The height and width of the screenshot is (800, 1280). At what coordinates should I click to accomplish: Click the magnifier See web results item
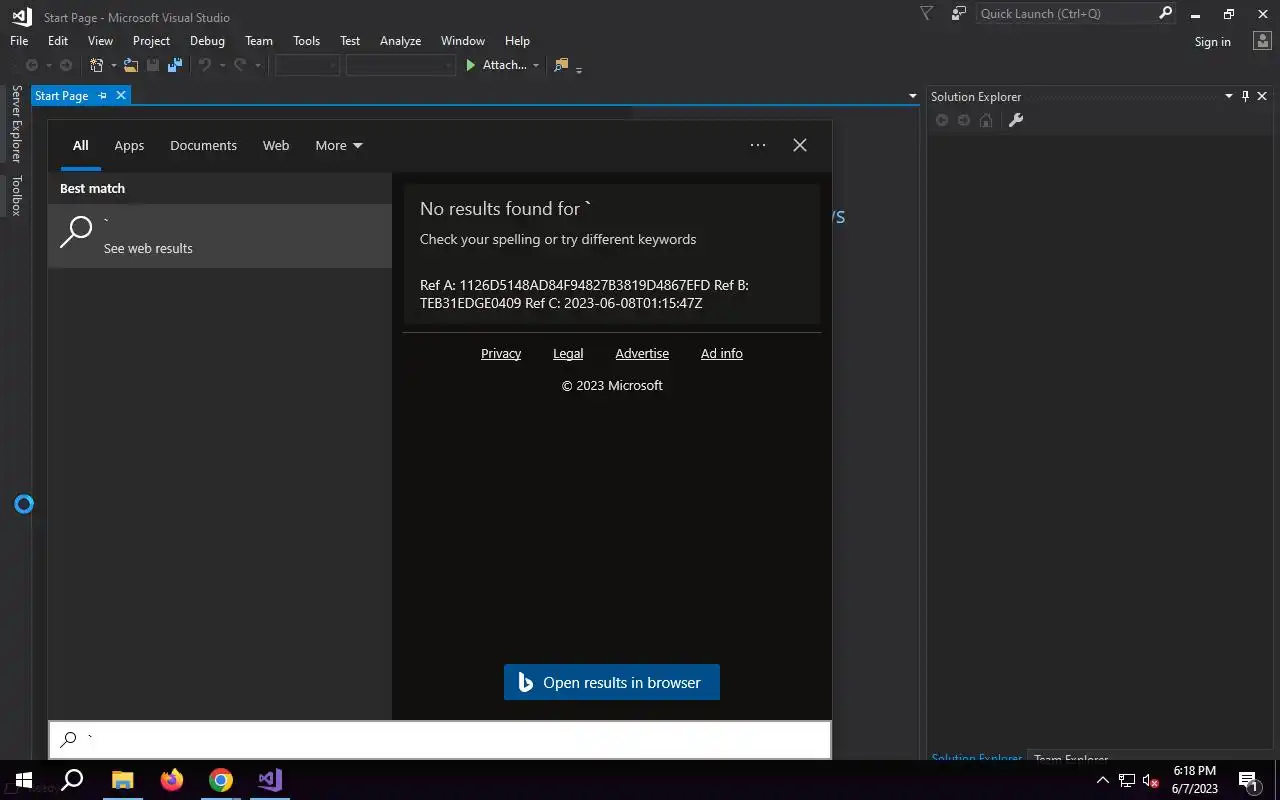click(220, 236)
